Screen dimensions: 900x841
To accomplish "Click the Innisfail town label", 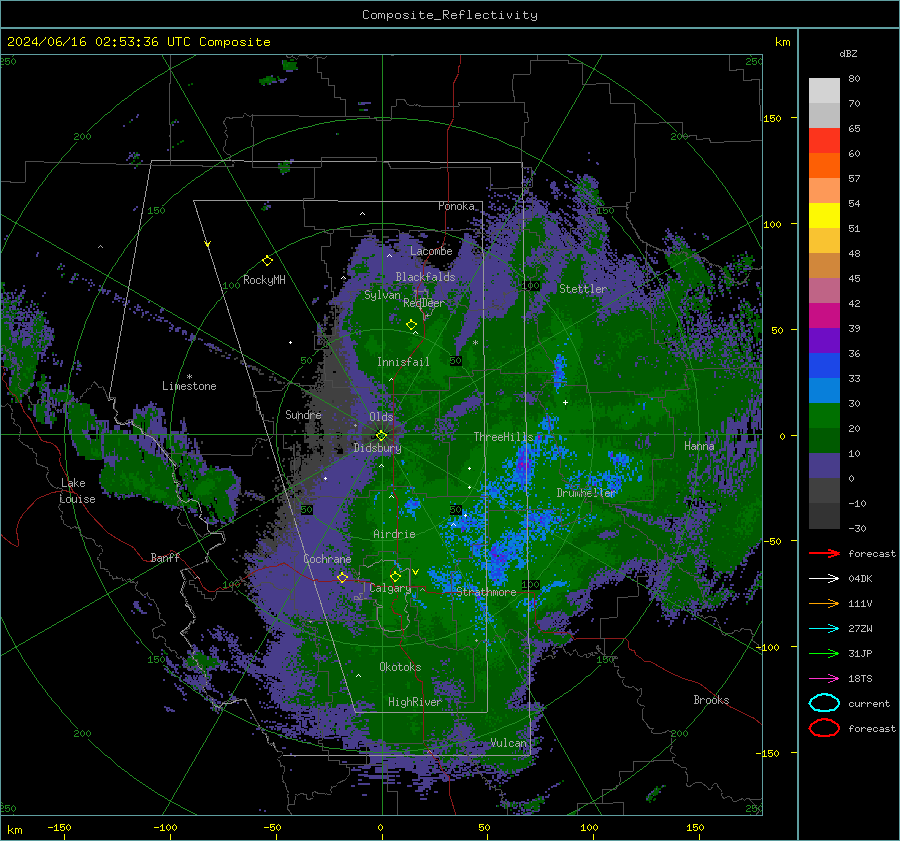I will (403, 362).
